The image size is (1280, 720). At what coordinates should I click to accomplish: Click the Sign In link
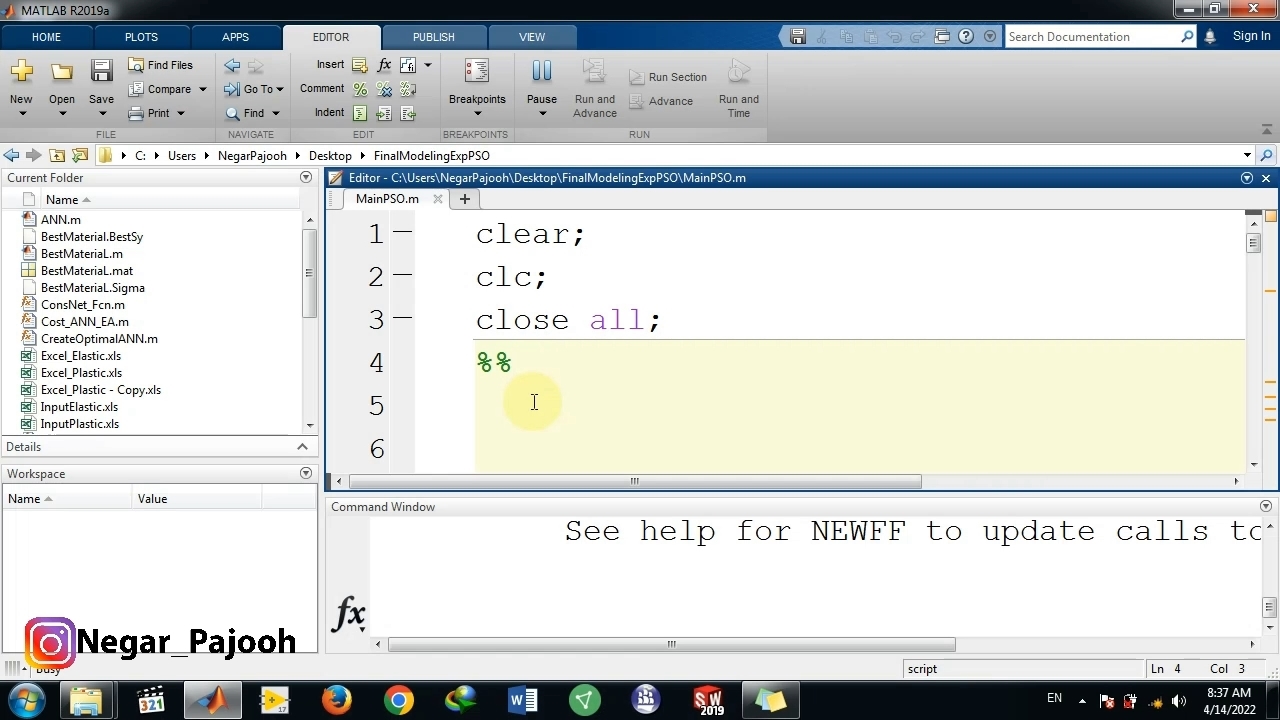[x=1251, y=37]
